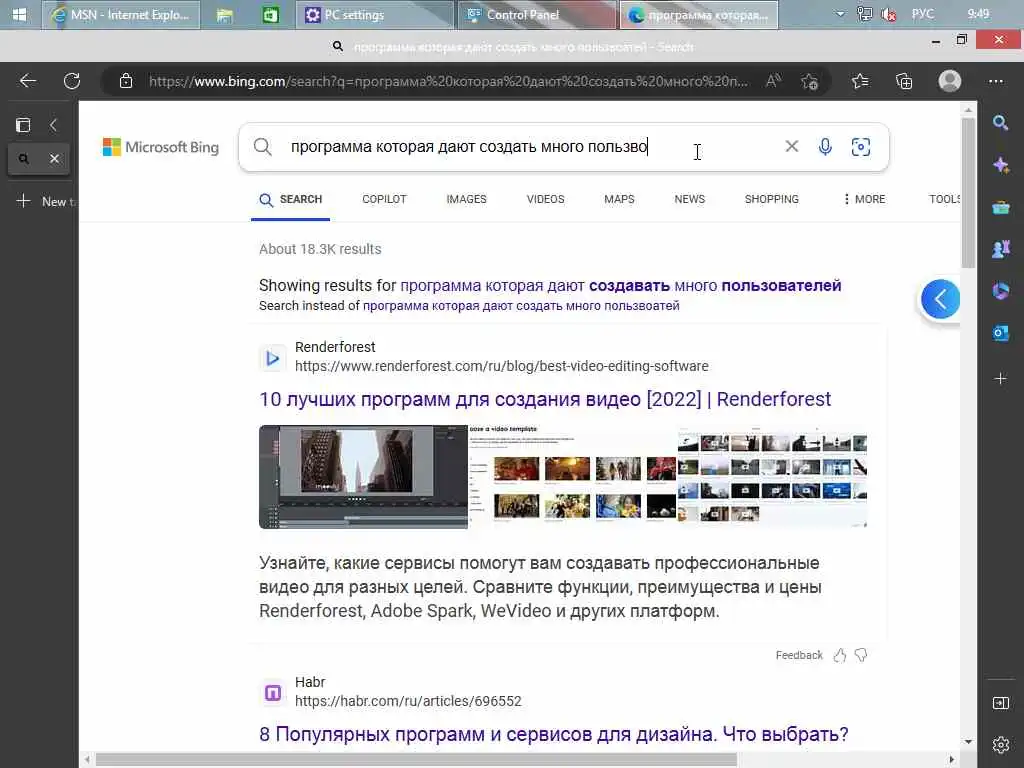Go back to the previous page in Edge
Screen dimensions: 1024x768
pos(27,81)
